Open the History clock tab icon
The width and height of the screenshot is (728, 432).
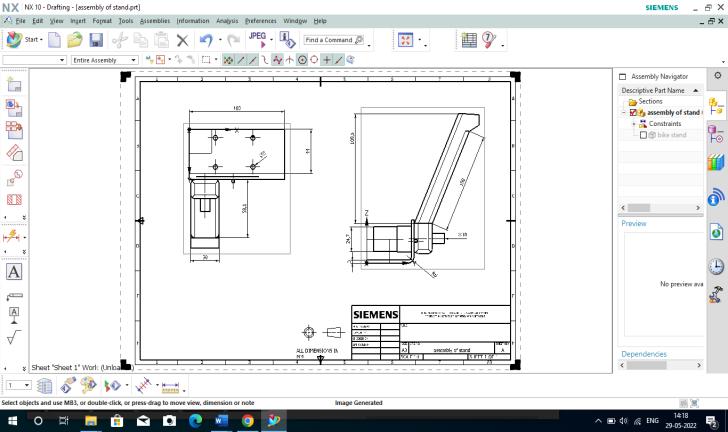(x=716, y=266)
